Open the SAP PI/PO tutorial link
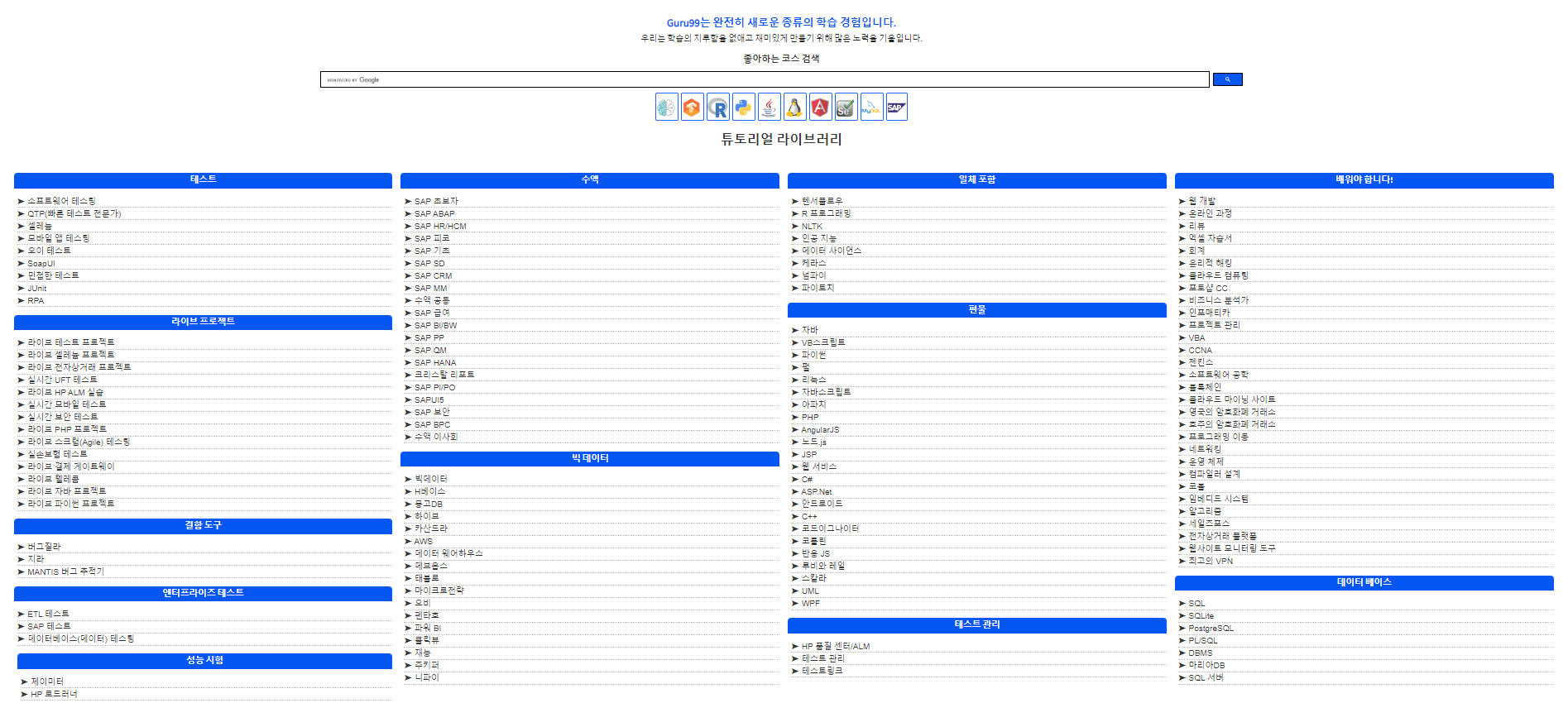Viewport: 1568px width, 703px height. click(434, 387)
